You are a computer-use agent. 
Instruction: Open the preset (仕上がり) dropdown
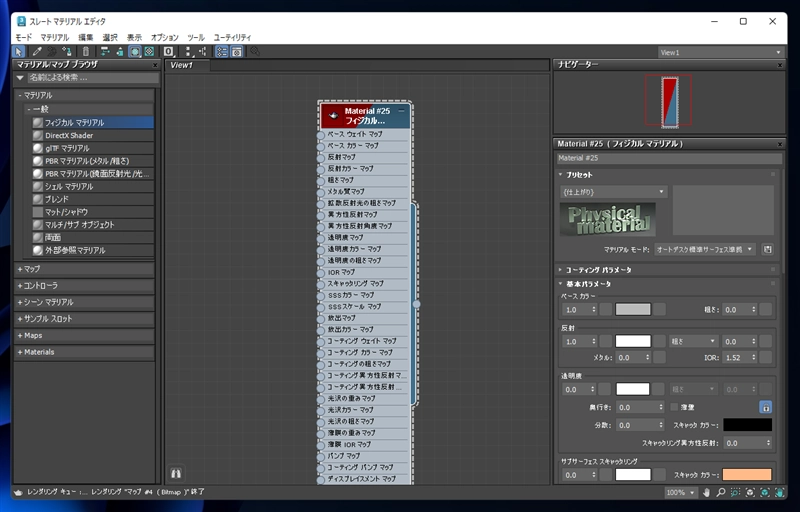(613, 192)
